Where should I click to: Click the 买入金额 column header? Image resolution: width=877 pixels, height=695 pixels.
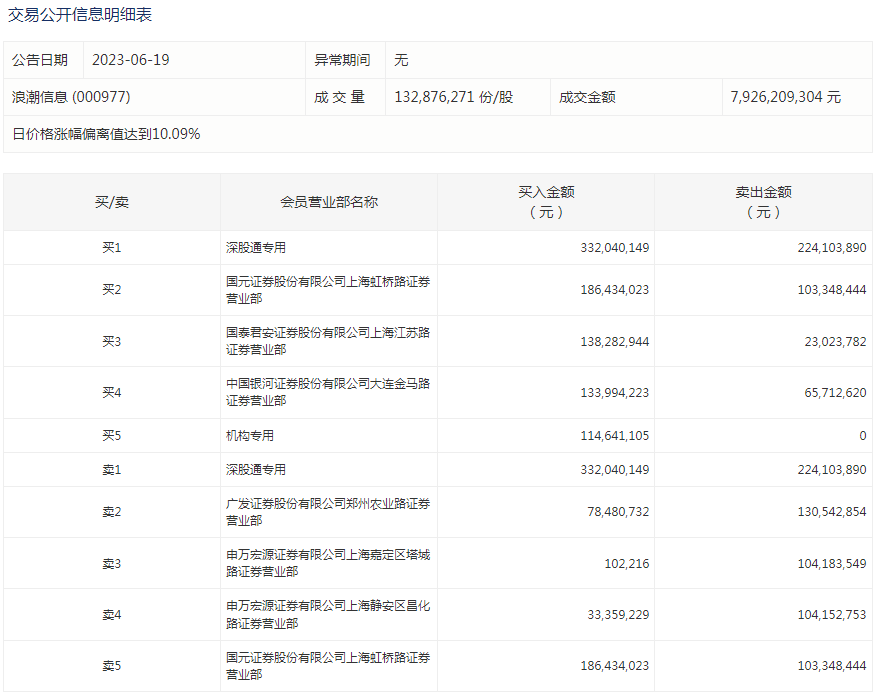click(x=545, y=202)
